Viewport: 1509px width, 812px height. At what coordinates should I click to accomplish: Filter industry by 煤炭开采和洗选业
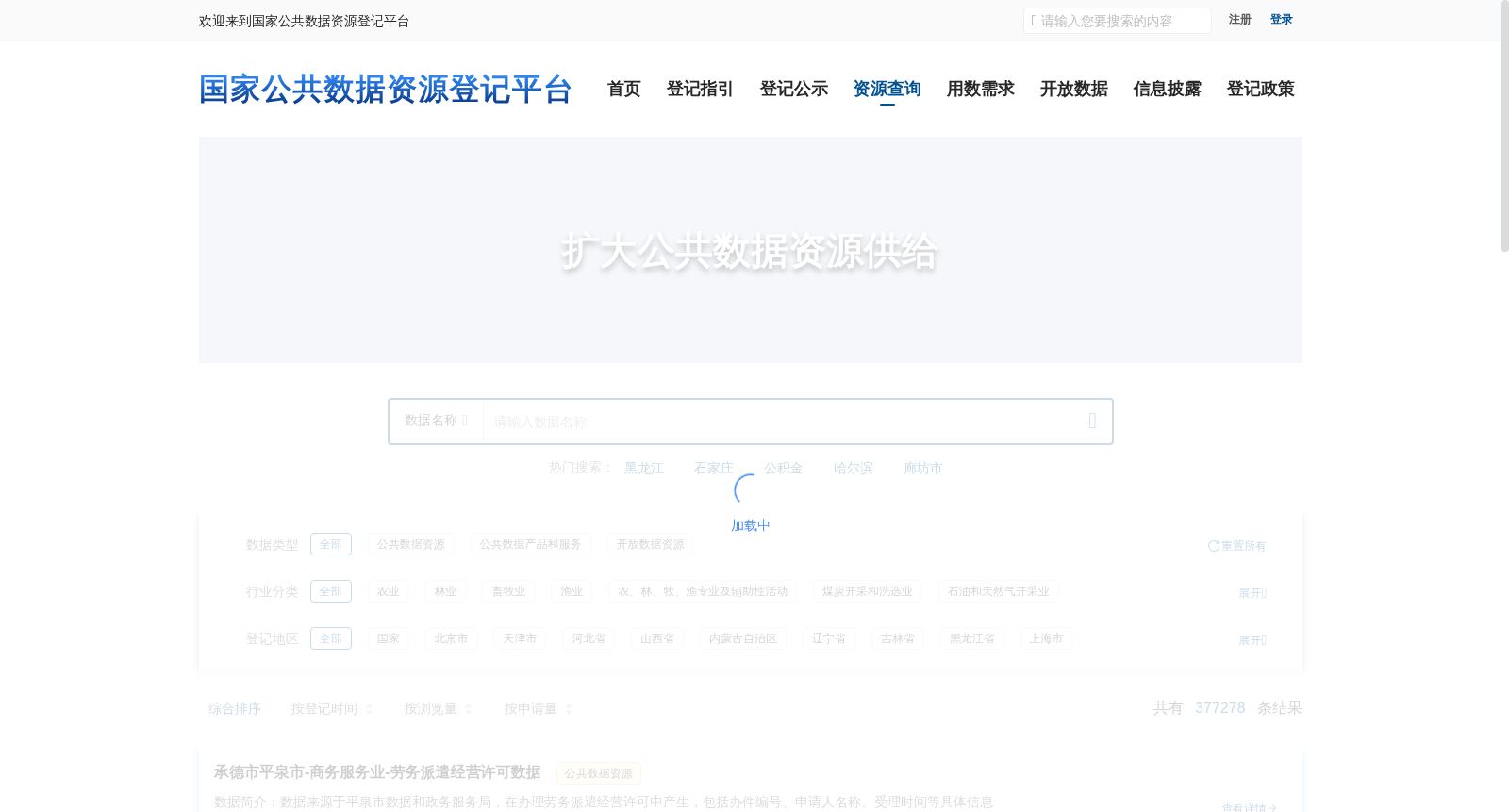coord(868,591)
